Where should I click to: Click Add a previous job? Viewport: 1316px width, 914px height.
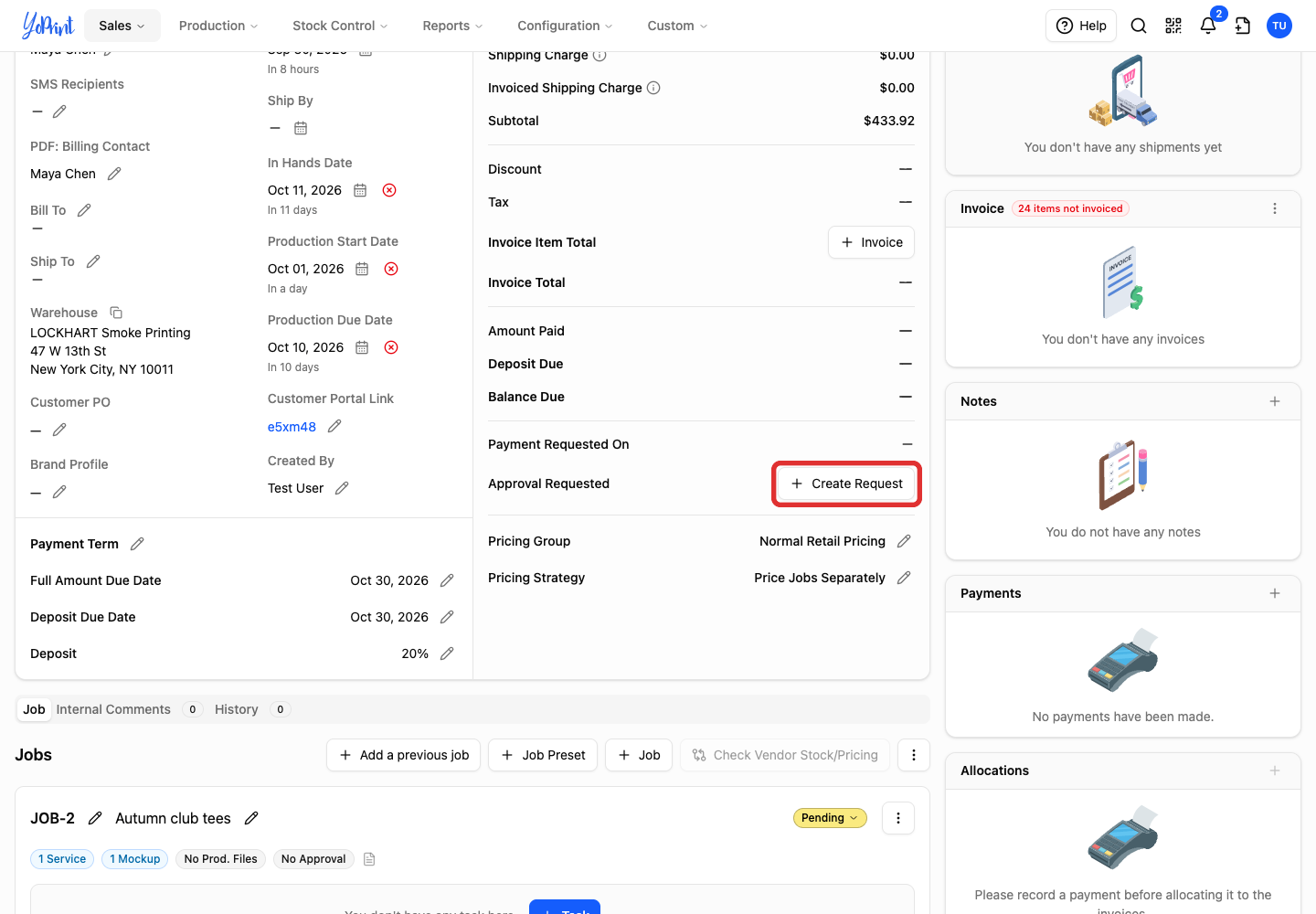[404, 755]
